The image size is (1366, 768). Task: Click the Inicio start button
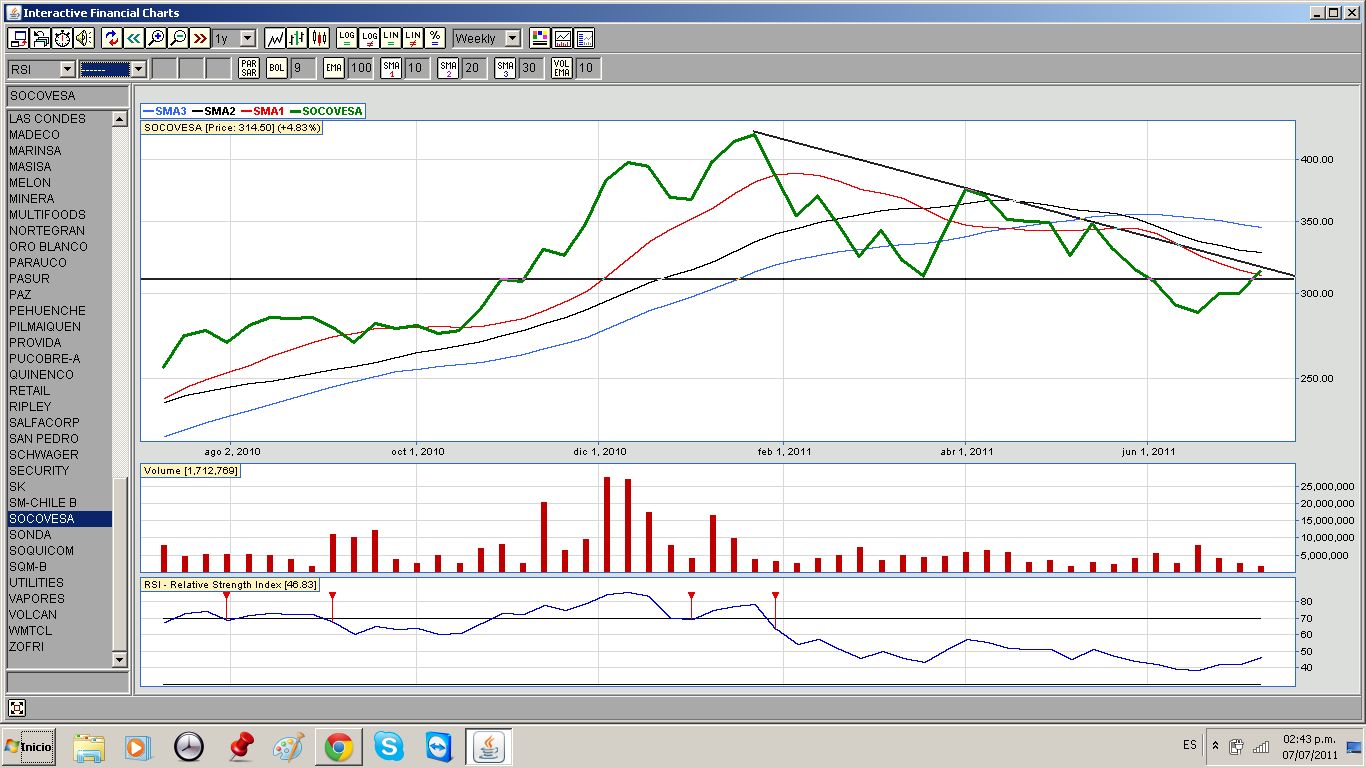pos(27,746)
